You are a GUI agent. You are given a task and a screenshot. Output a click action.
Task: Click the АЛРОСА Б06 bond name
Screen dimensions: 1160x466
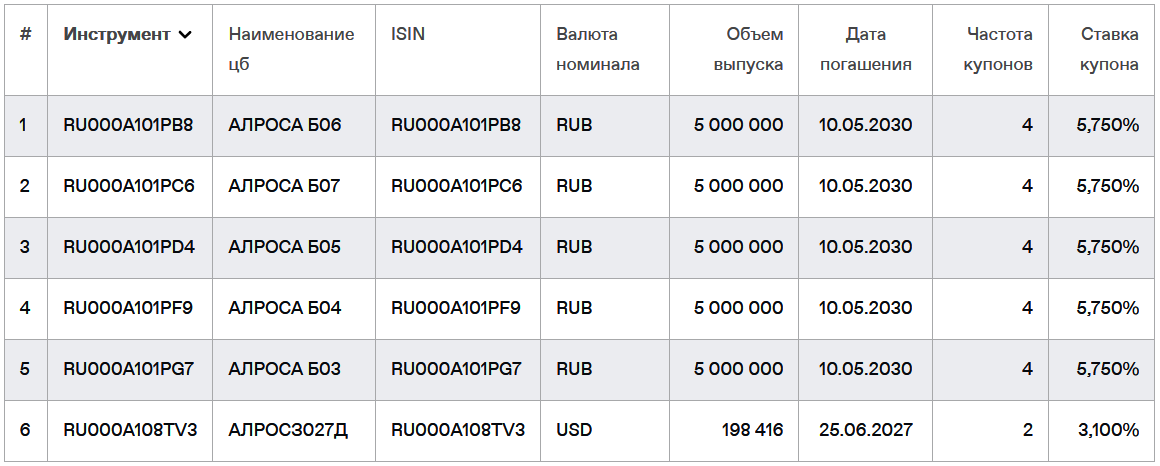point(285,125)
